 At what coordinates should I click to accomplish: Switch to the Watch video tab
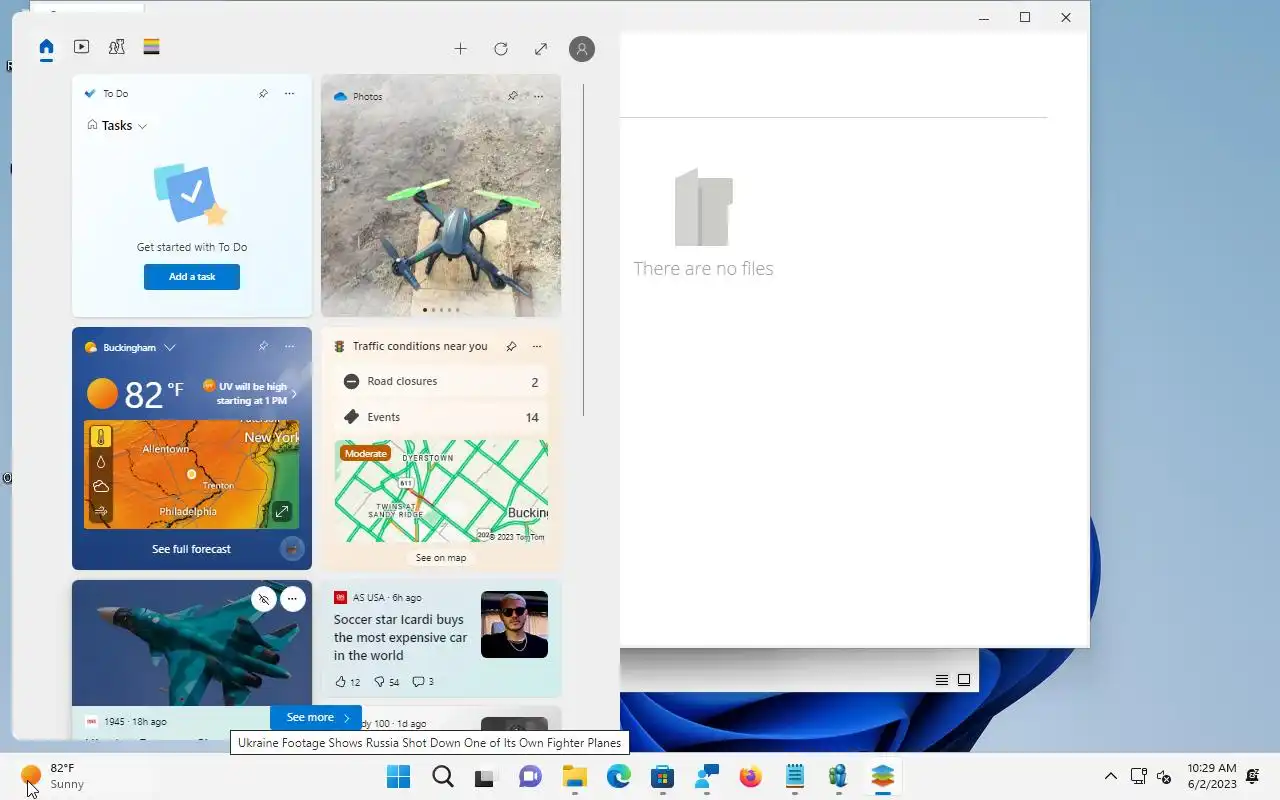(x=82, y=47)
